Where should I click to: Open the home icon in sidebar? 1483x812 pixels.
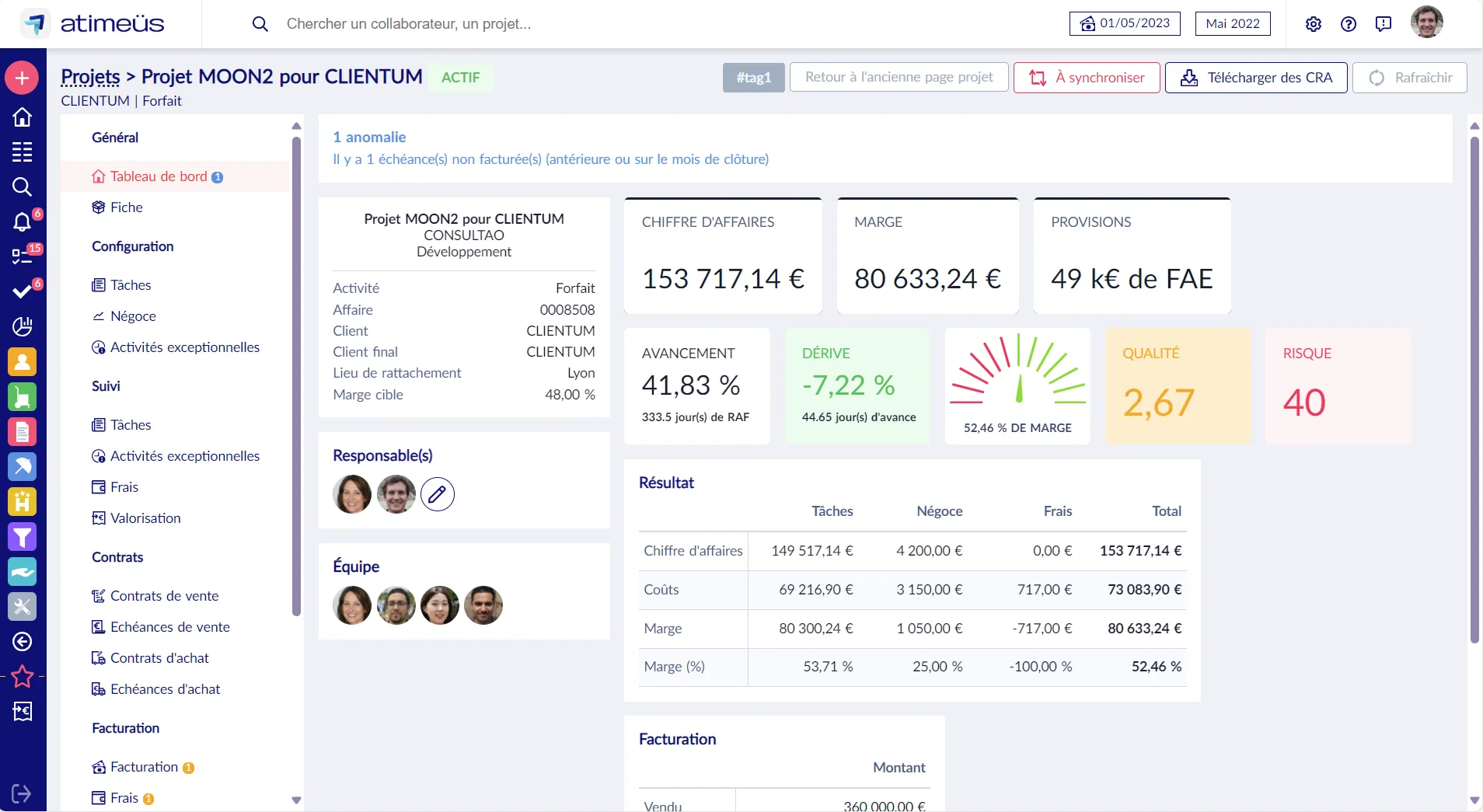pyautogui.click(x=22, y=117)
